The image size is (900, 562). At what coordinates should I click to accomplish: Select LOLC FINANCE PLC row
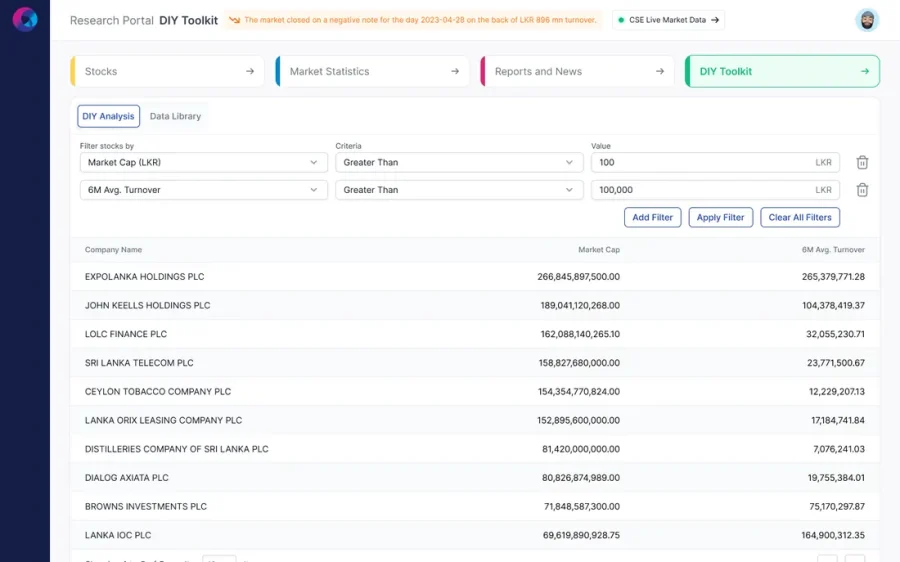pyautogui.click(x=475, y=334)
